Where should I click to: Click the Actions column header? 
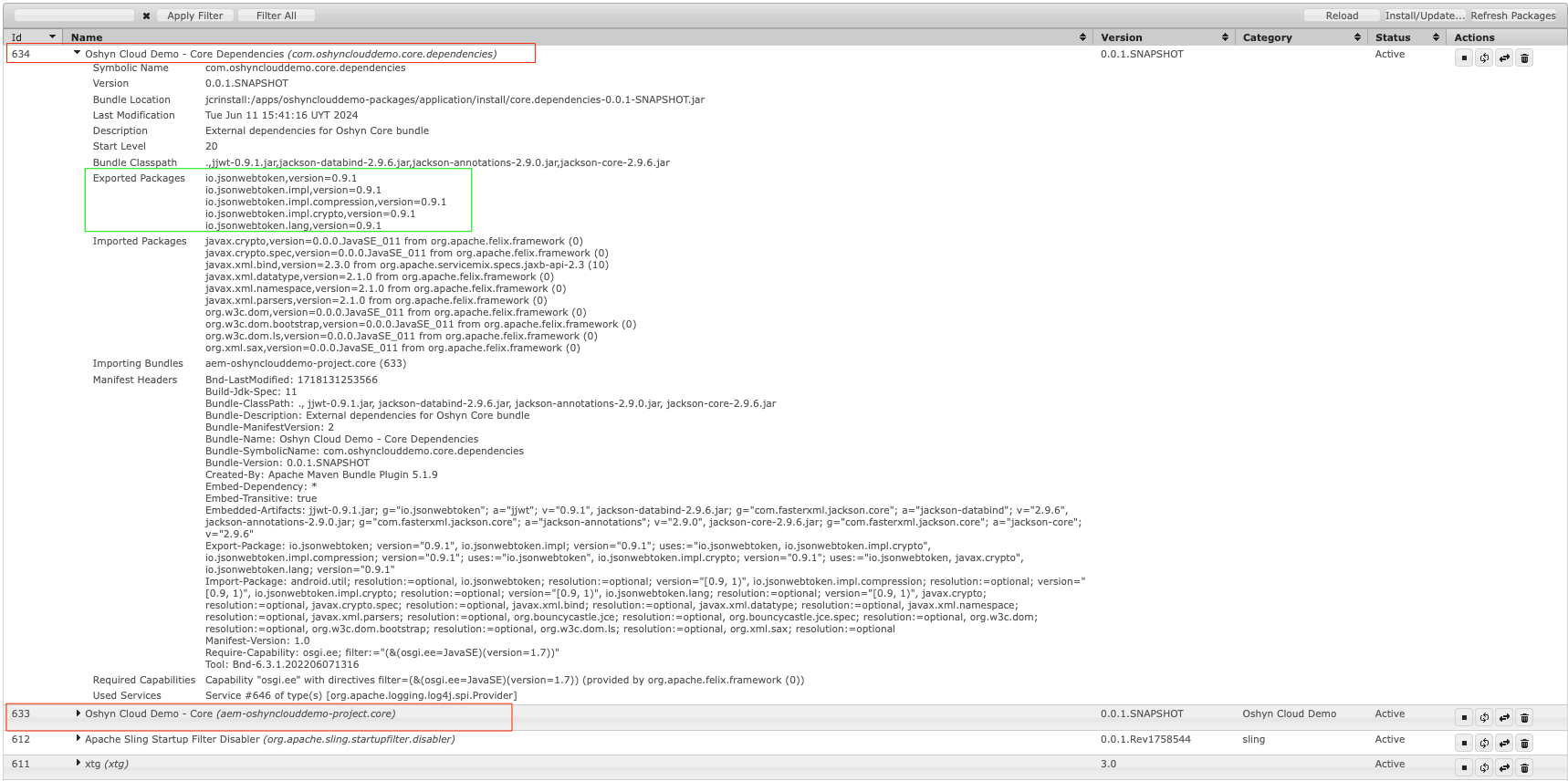point(1474,37)
